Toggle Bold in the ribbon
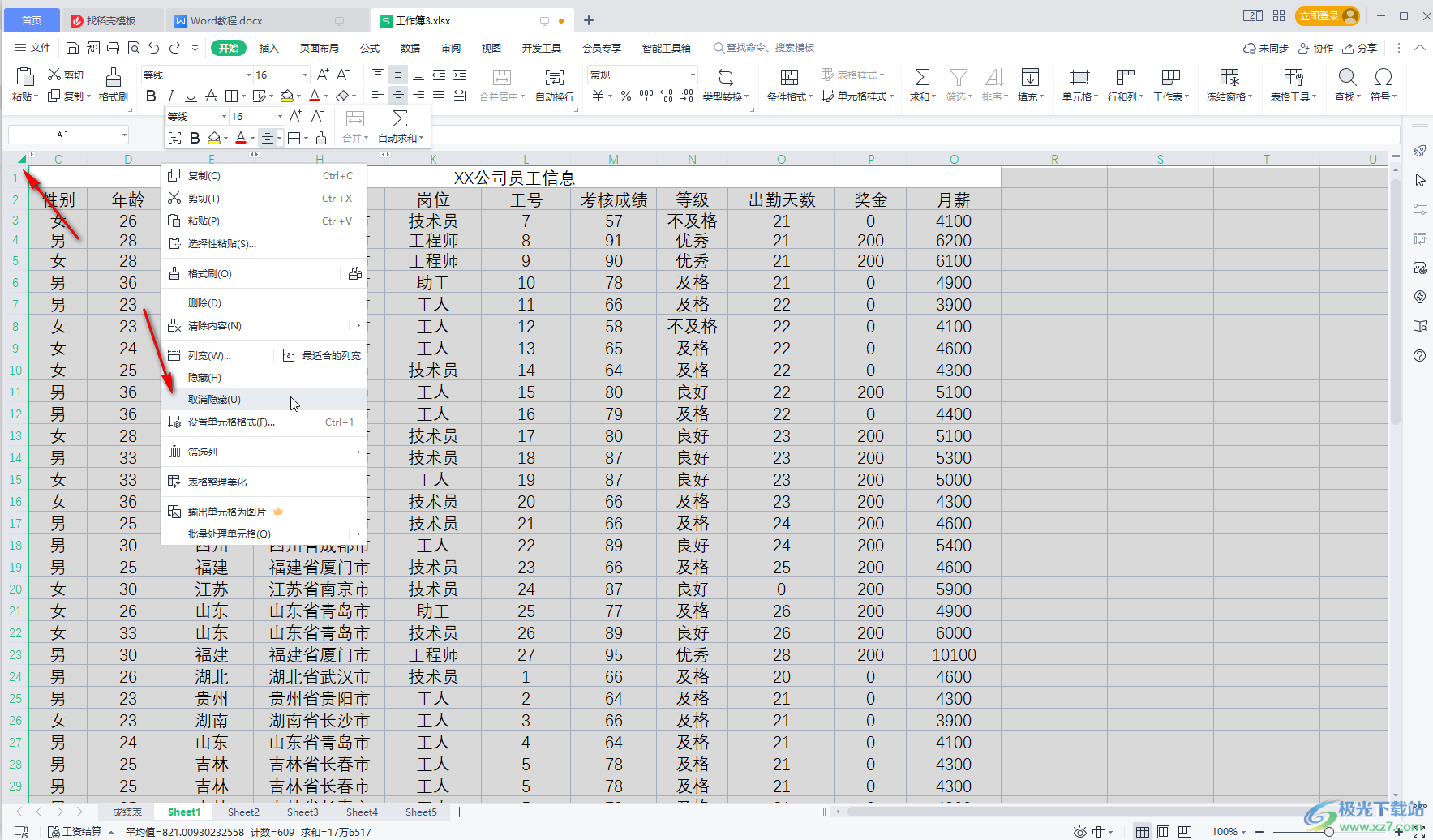 pos(151,96)
